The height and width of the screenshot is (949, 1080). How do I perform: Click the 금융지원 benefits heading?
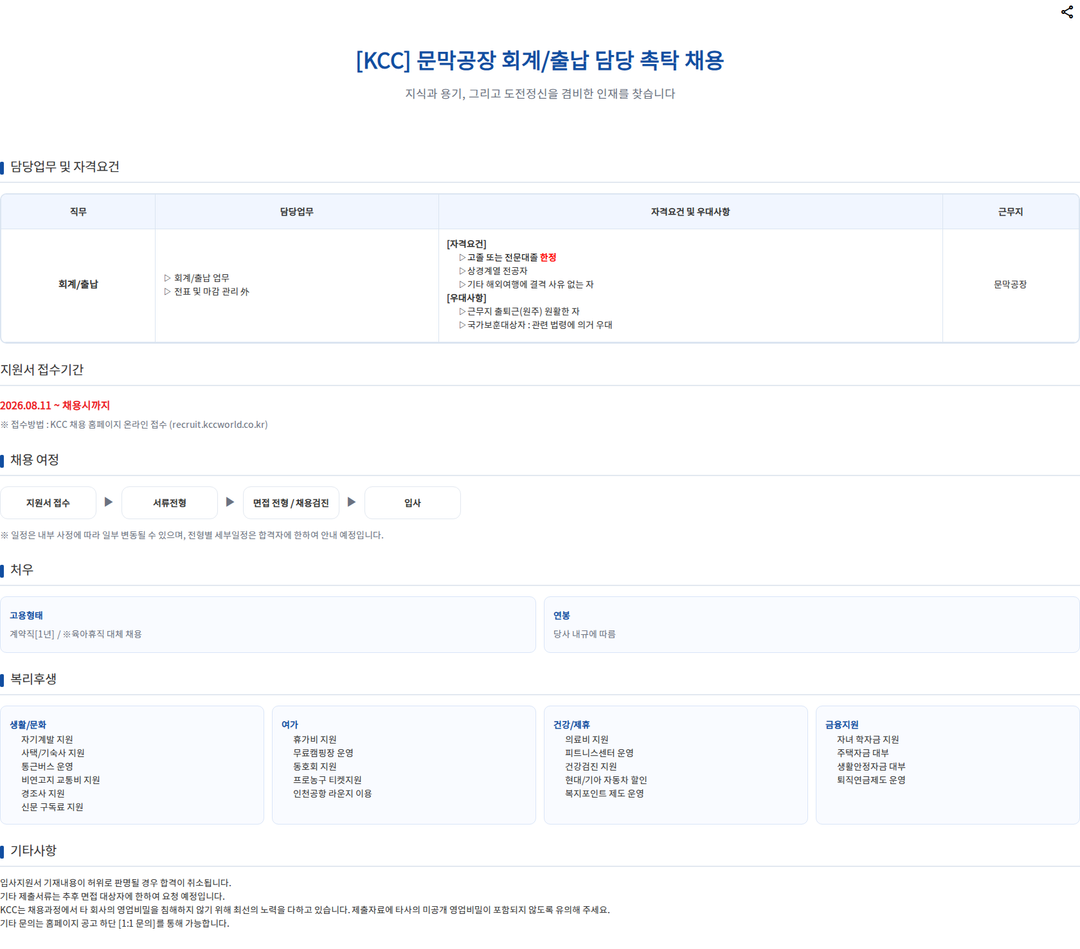pyautogui.click(x=842, y=724)
